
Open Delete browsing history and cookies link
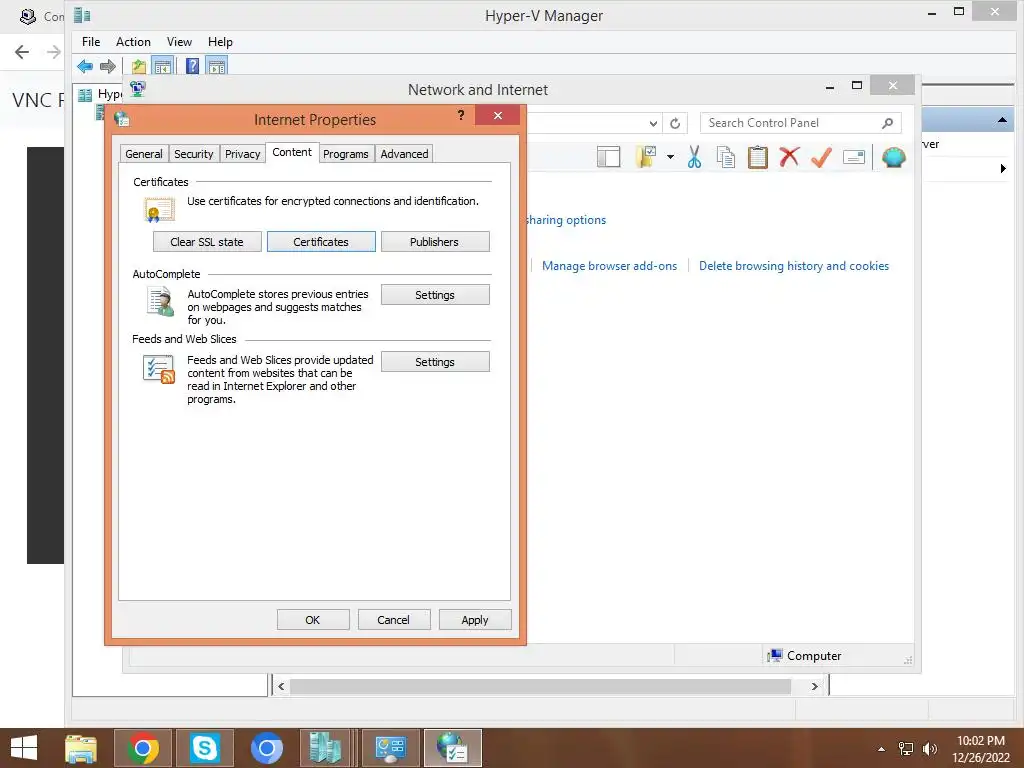tap(793, 266)
